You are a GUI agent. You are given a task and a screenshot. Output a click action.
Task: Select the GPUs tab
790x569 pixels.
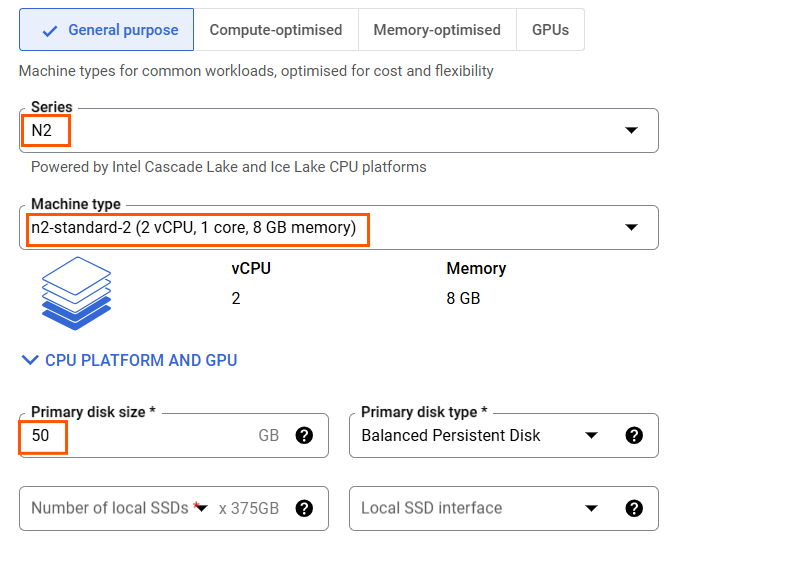pyautogui.click(x=550, y=30)
